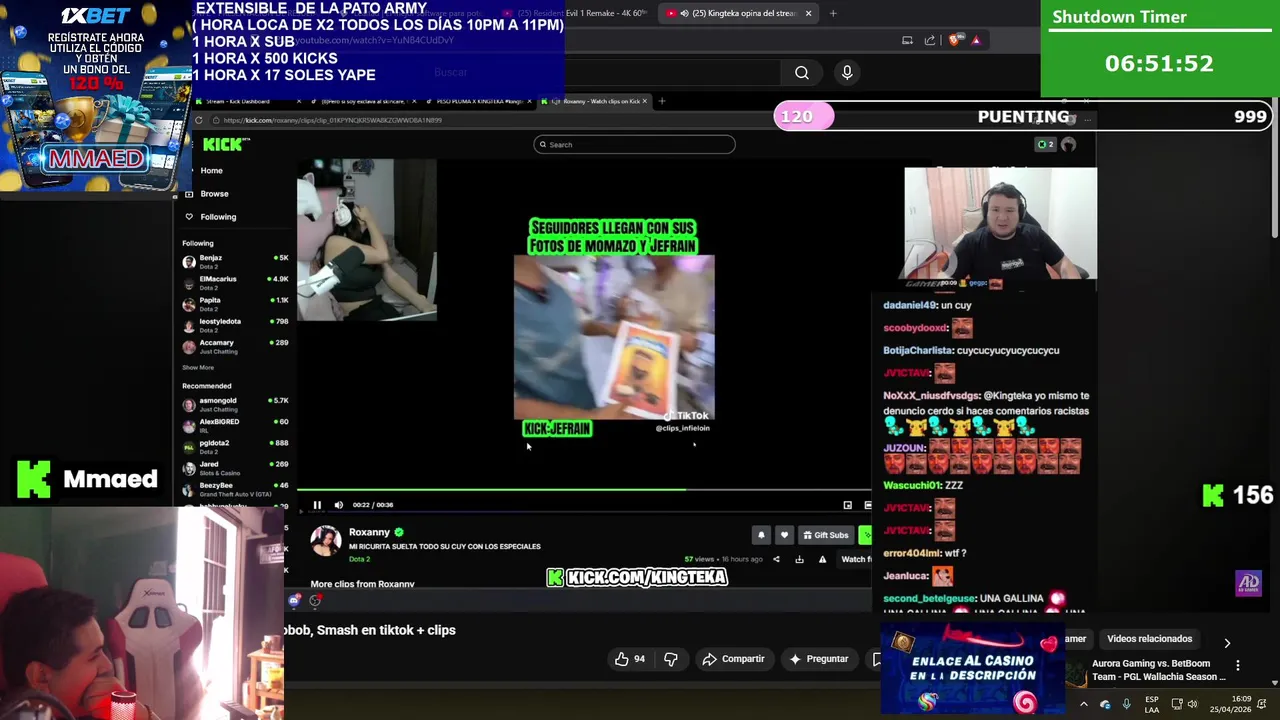Open pgldota2 recommended channel
The width and height of the screenshot is (1280, 720).
pos(235,446)
